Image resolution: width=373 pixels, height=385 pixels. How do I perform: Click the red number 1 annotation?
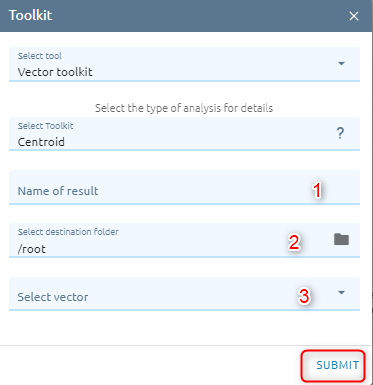click(317, 190)
